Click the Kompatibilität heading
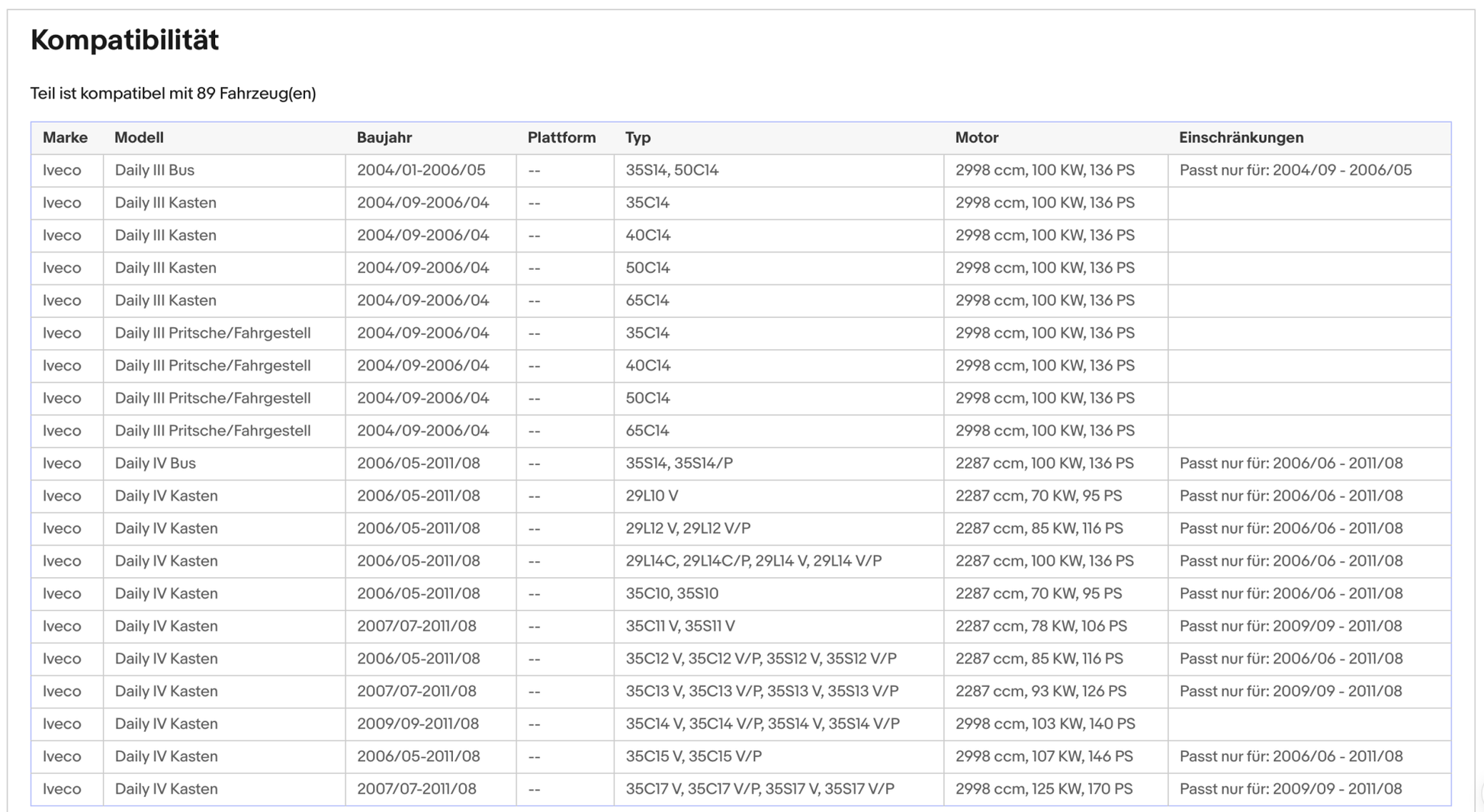The image size is (1484, 812). 124,40
